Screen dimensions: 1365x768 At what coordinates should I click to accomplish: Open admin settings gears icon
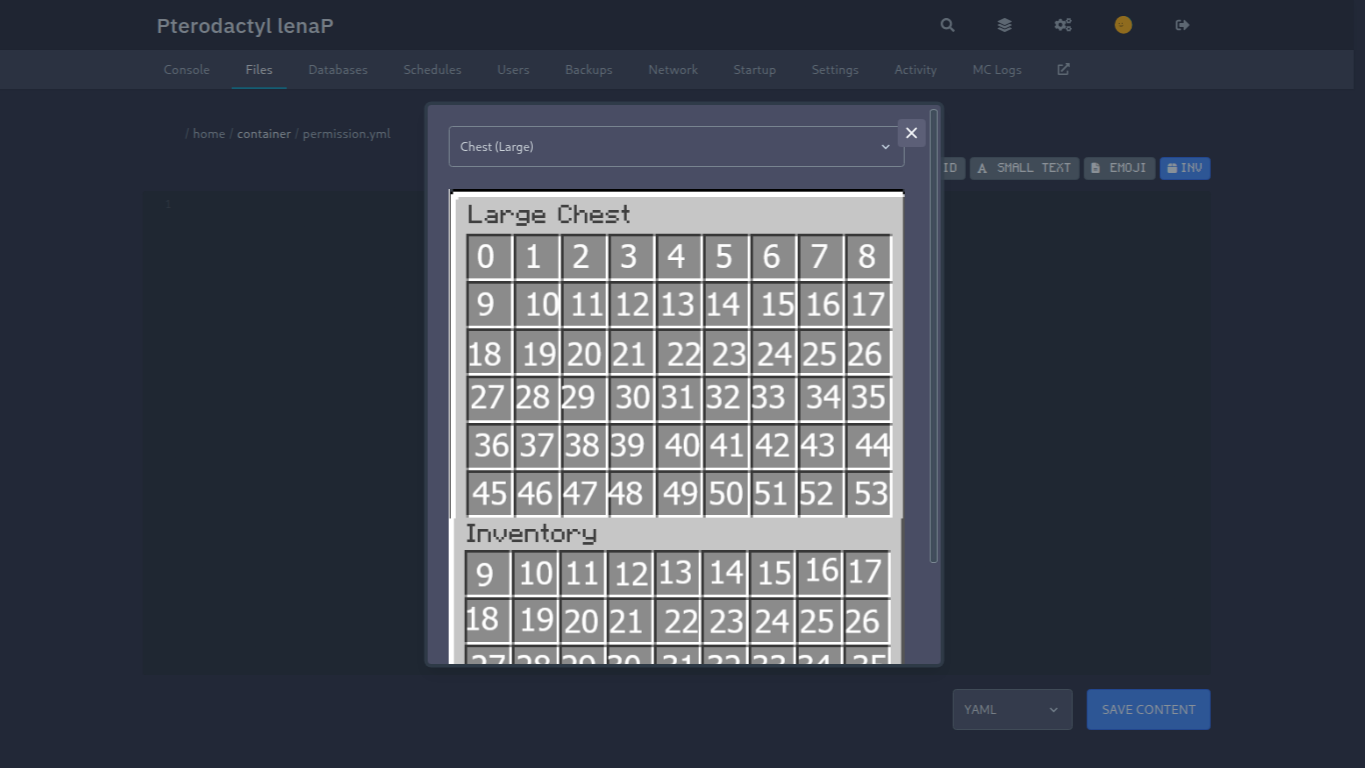point(1063,25)
